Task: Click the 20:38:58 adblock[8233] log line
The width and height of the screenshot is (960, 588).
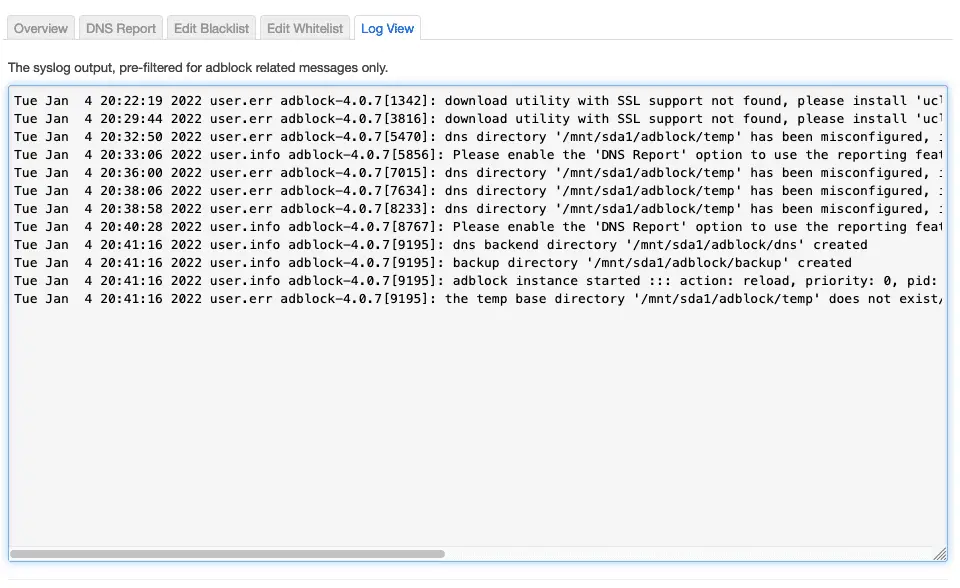Action: [x=478, y=208]
